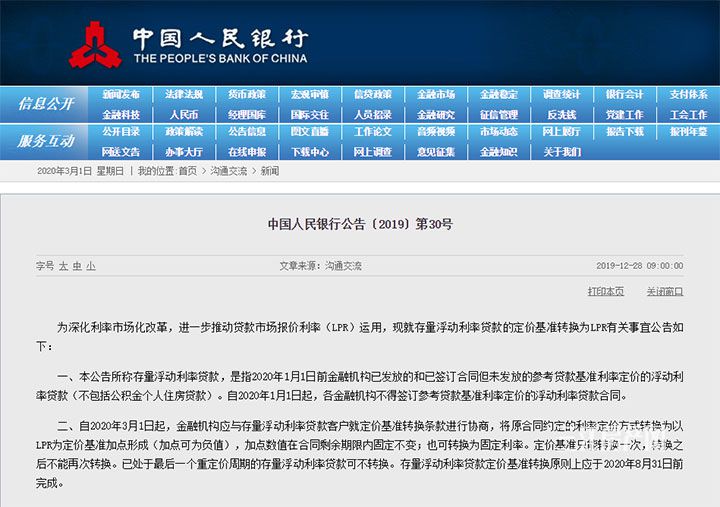Screen dimensions: 720x507
Task: Open the 金融市场 menu item
Action: [x=436, y=95]
